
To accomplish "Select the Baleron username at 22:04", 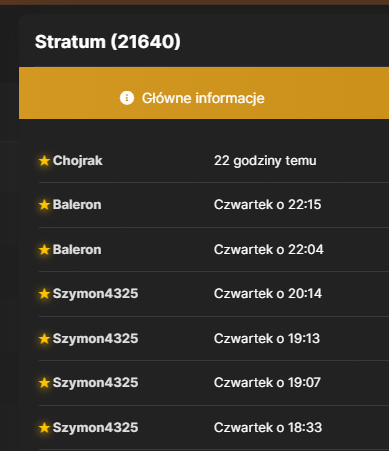I will click(77, 250).
